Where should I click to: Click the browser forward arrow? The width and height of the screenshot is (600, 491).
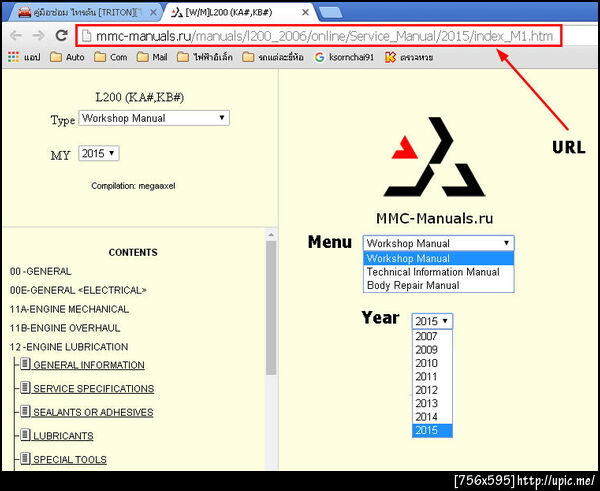coord(38,36)
